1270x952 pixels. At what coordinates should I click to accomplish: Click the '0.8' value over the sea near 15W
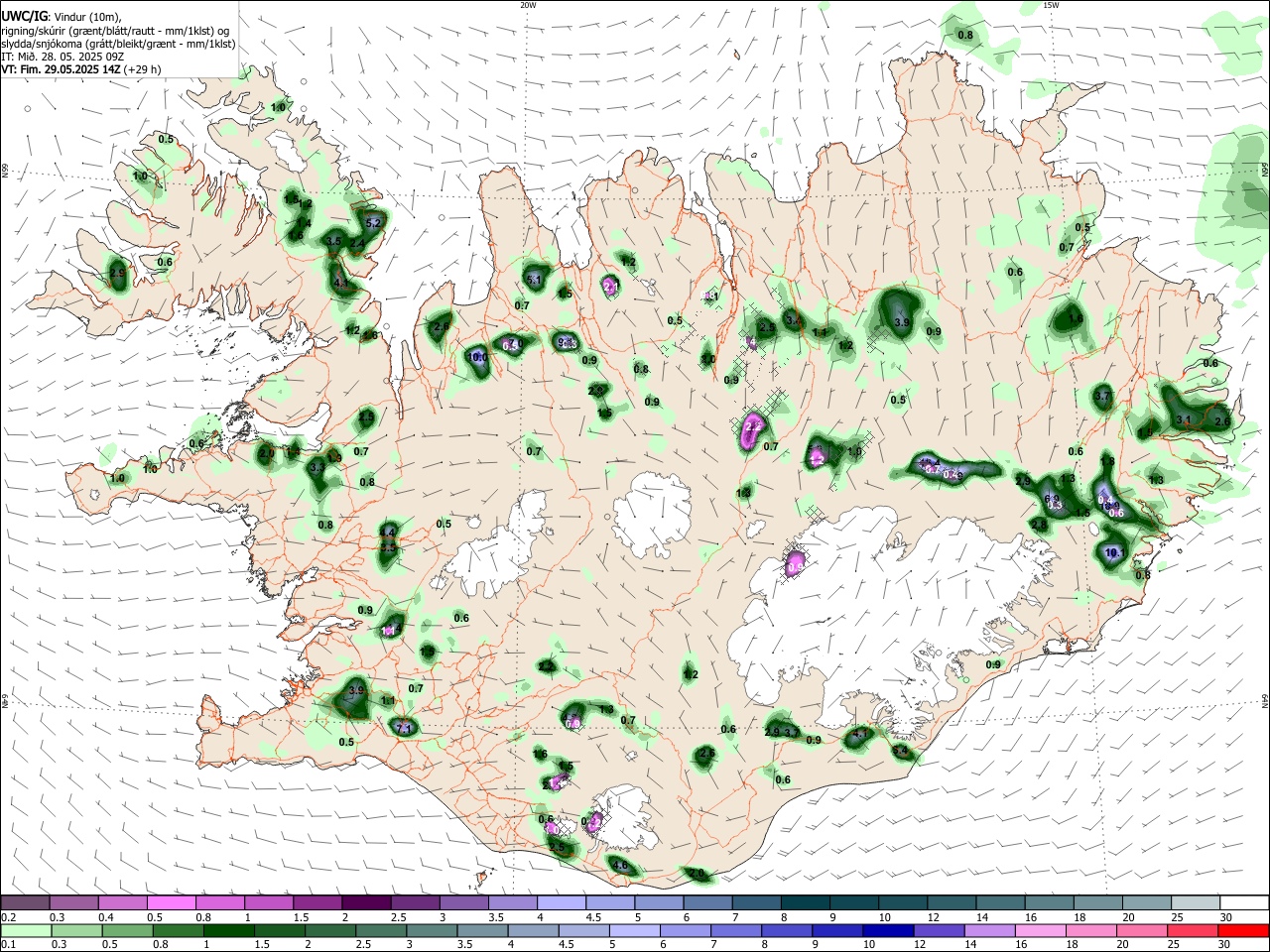point(965,36)
